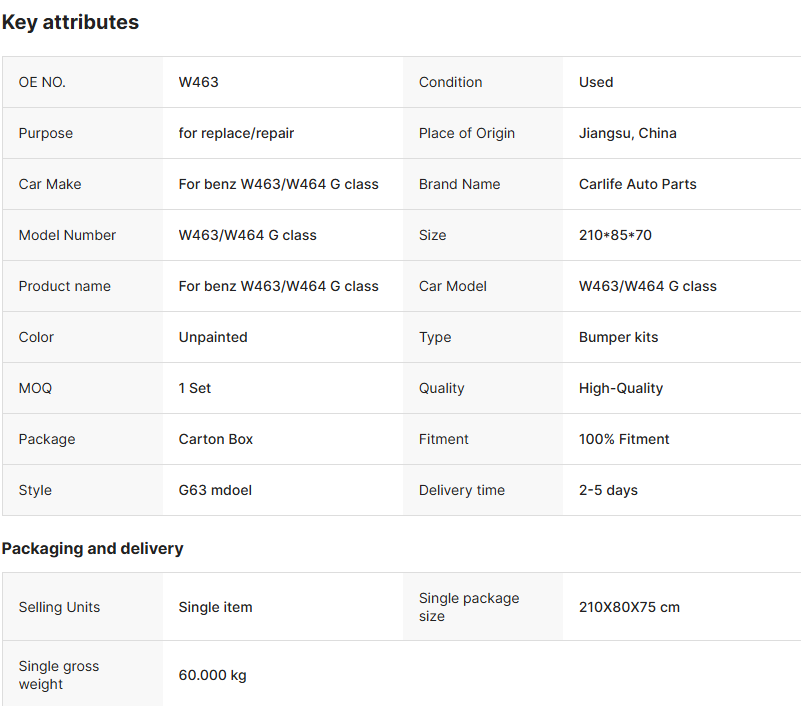Click the Model Number label cell

click(x=67, y=235)
